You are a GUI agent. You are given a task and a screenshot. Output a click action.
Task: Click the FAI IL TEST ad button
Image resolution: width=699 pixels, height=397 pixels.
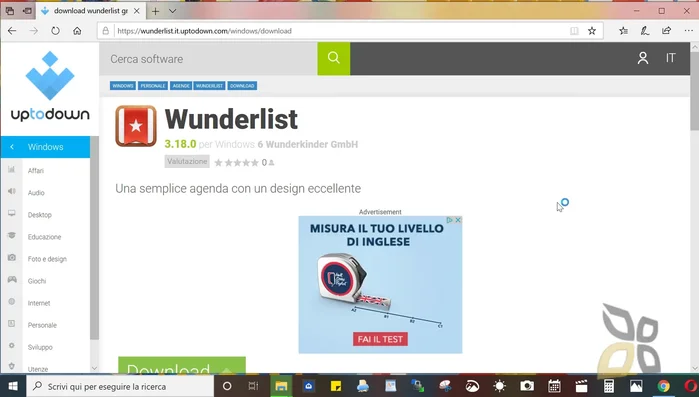pyautogui.click(x=380, y=339)
